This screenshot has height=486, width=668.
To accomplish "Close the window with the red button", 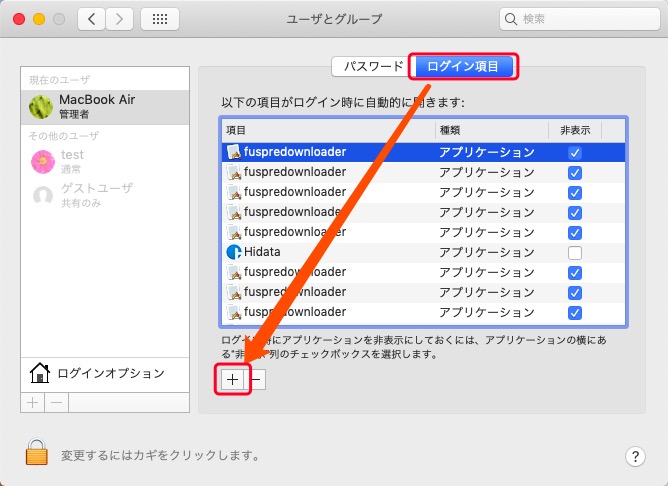I will [19, 19].
